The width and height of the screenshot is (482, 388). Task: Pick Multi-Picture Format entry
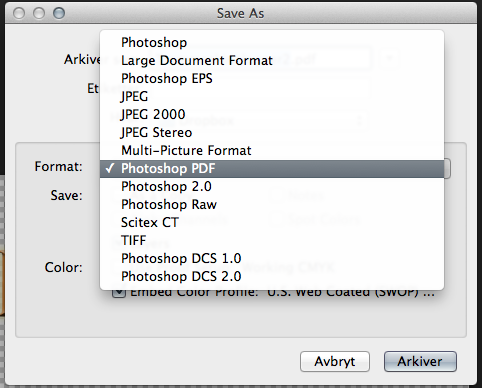click(272, 150)
